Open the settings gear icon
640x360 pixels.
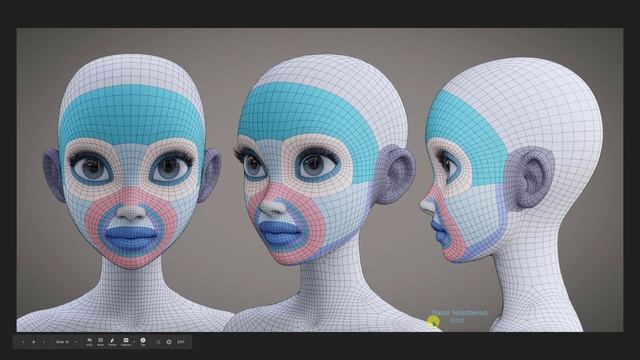click(169, 342)
